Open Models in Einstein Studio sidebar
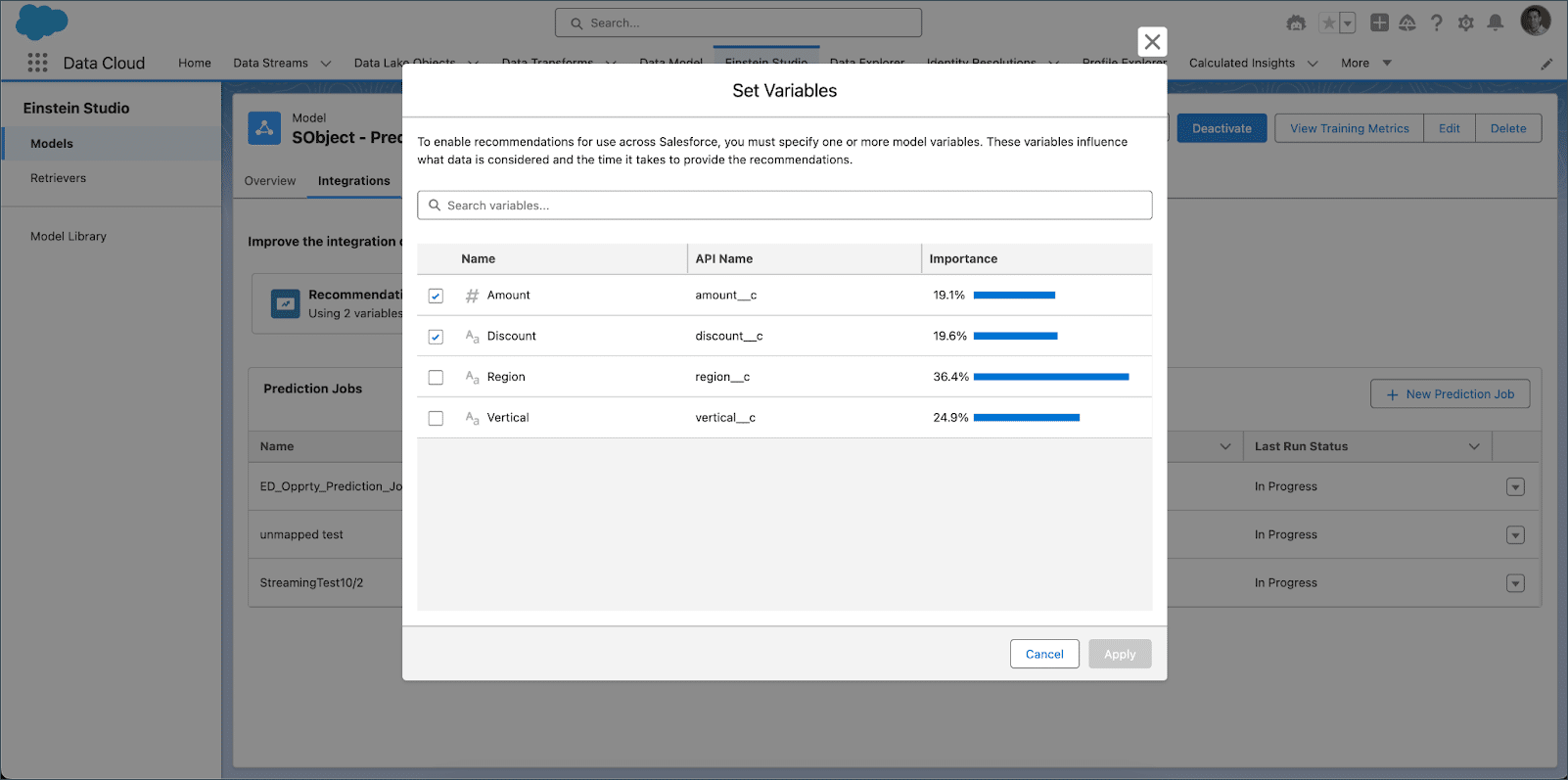Image resolution: width=1568 pixels, height=780 pixels. click(112, 144)
